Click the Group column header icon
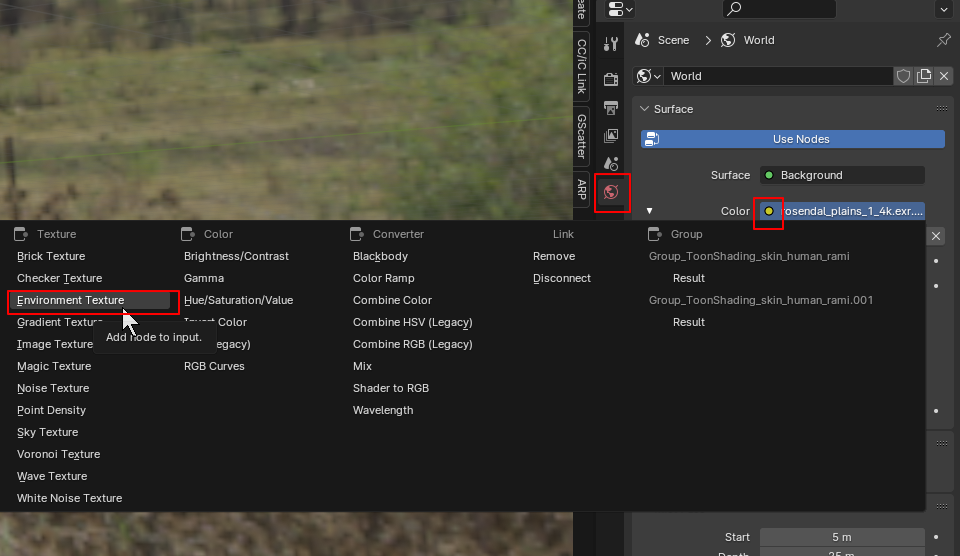 (x=654, y=234)
